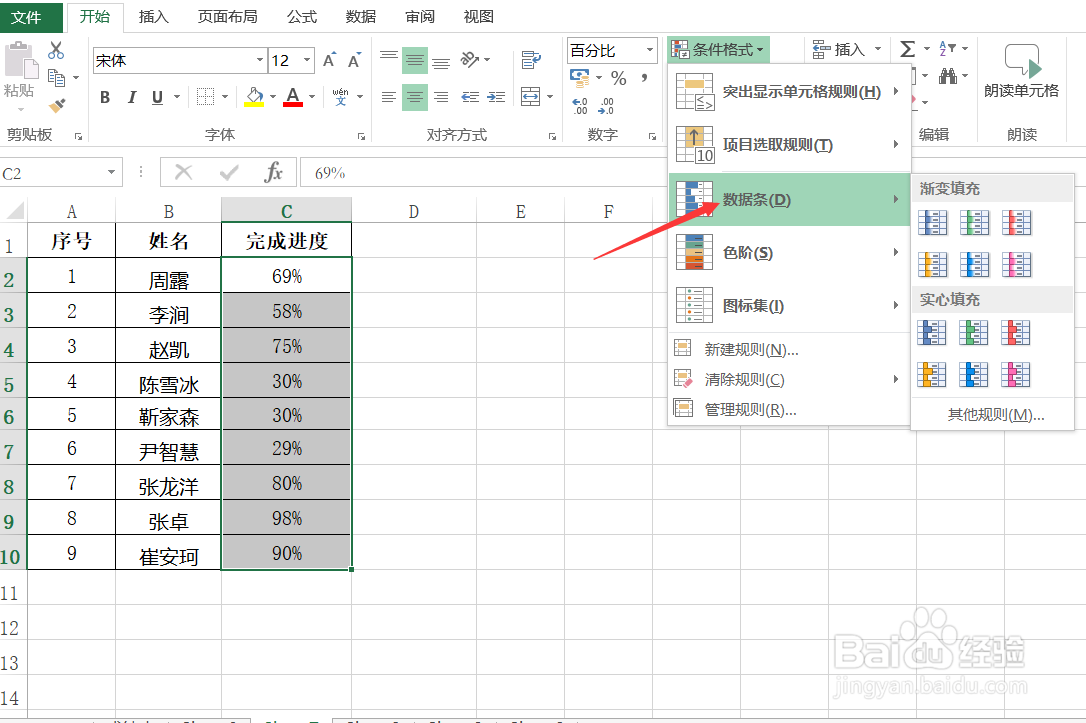Expand the alignment settings dialog launcher
The width and height of the screenshot is (1086, 723).
click(552, 136)
